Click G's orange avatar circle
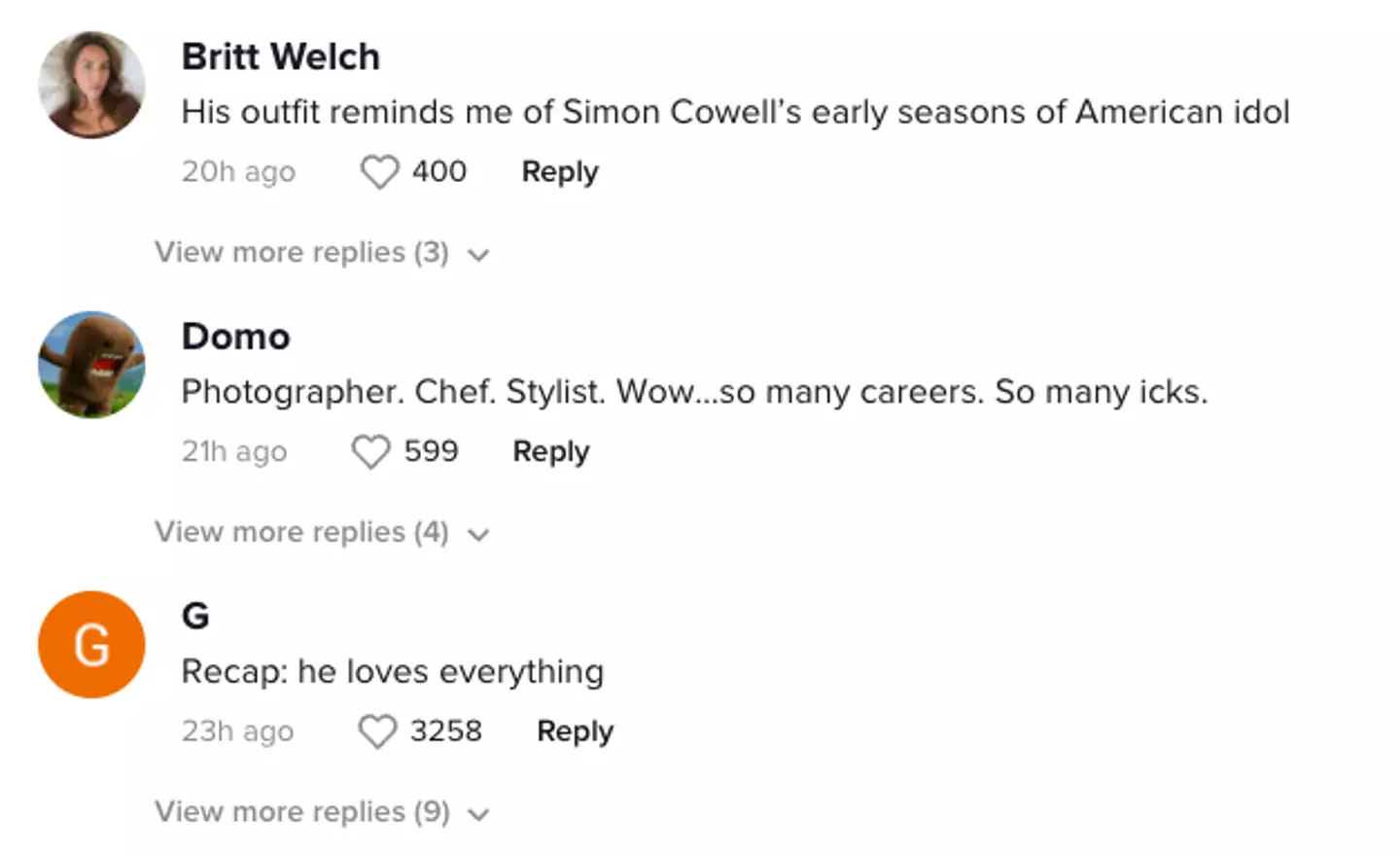Screen dimensions: 1400x855 point(91,645)
